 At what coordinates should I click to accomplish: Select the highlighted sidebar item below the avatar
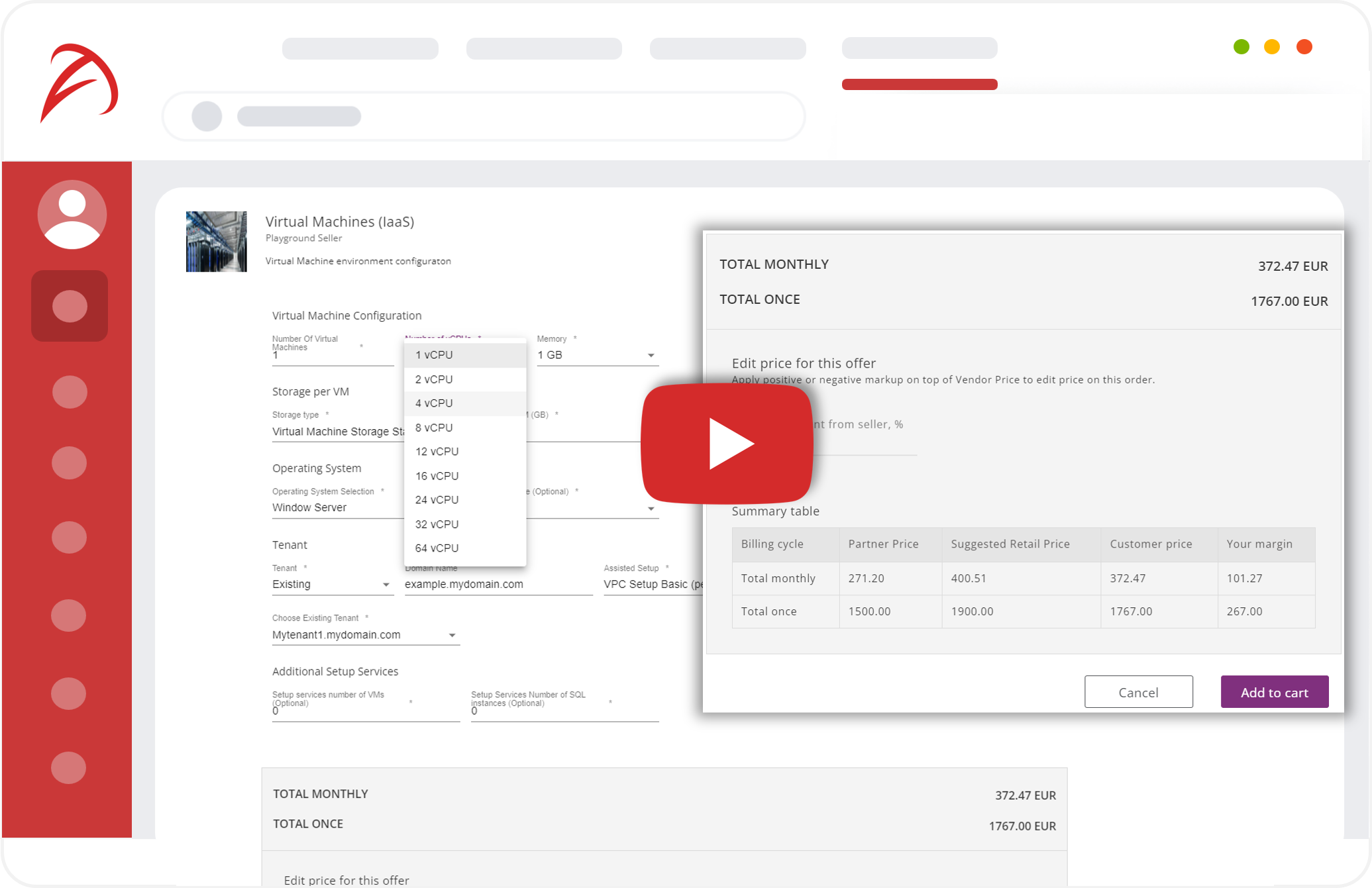[x=70, y=306]
